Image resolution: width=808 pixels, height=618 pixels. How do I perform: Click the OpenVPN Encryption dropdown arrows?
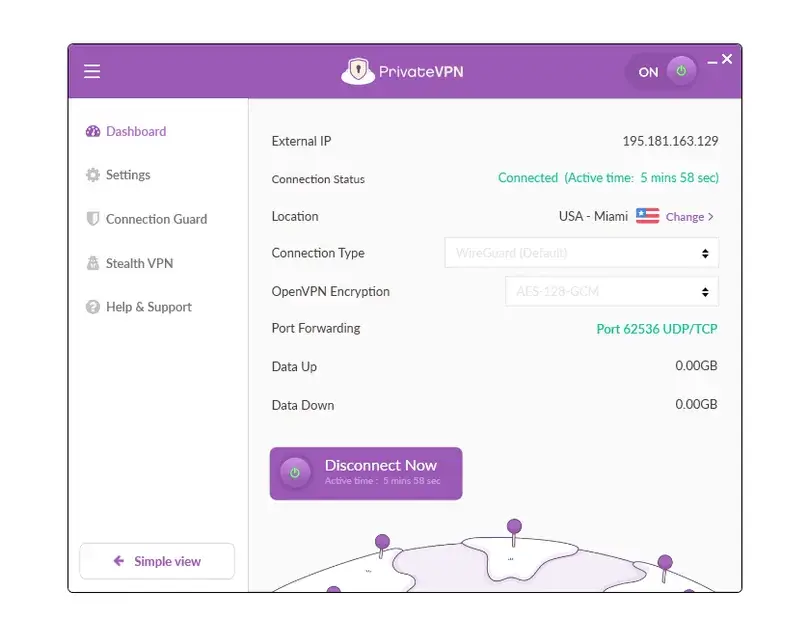click(705, 292)
